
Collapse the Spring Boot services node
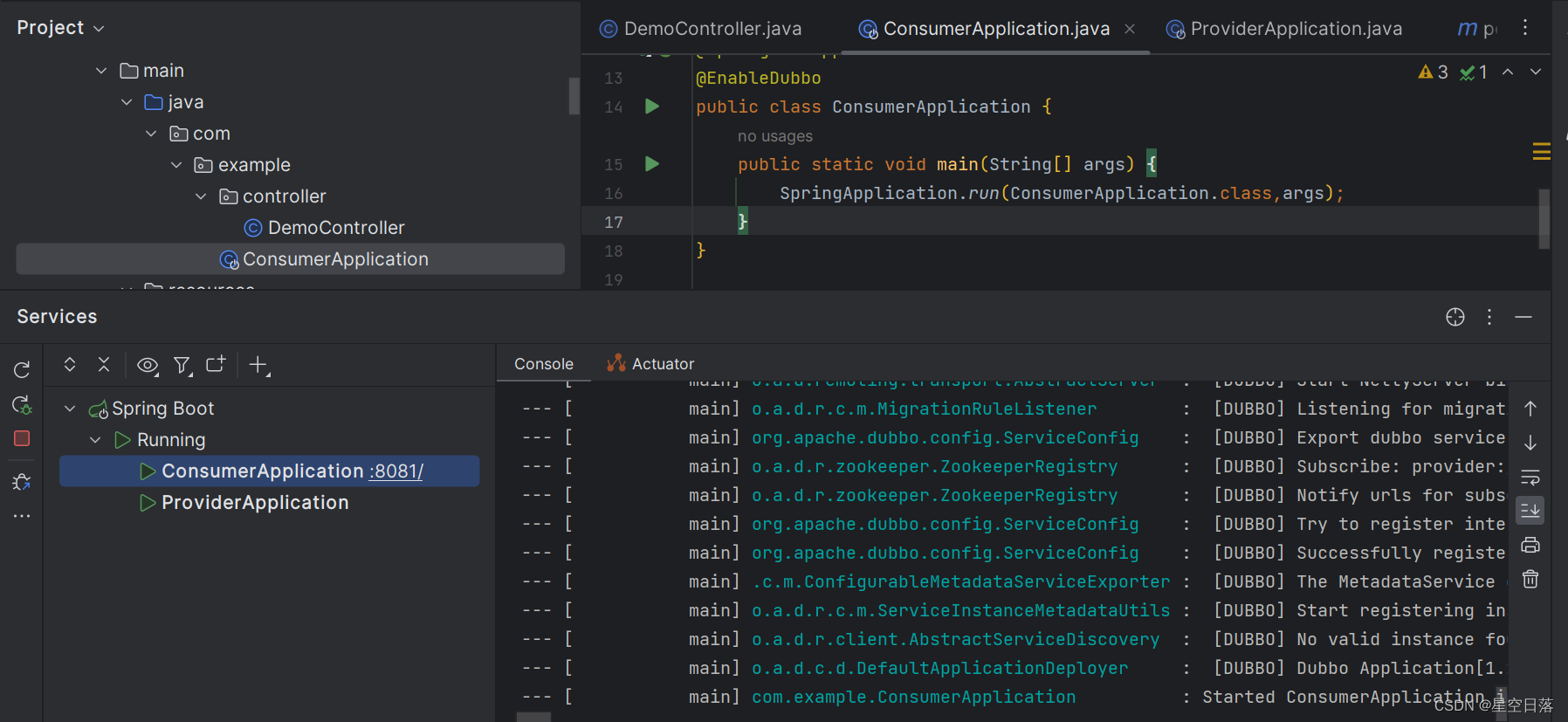point(70,409)
